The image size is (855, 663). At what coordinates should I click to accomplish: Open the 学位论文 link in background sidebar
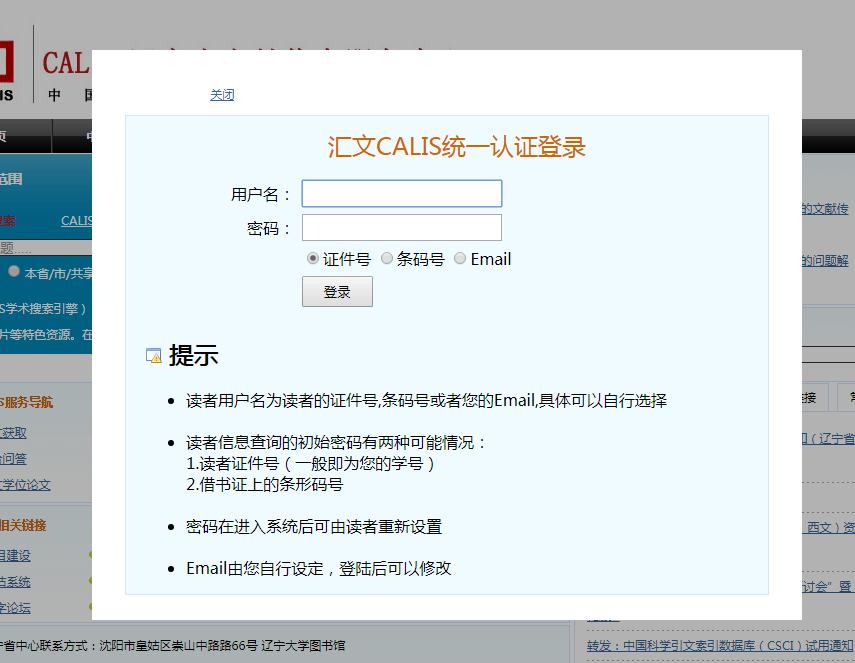(x=25, y=485)
